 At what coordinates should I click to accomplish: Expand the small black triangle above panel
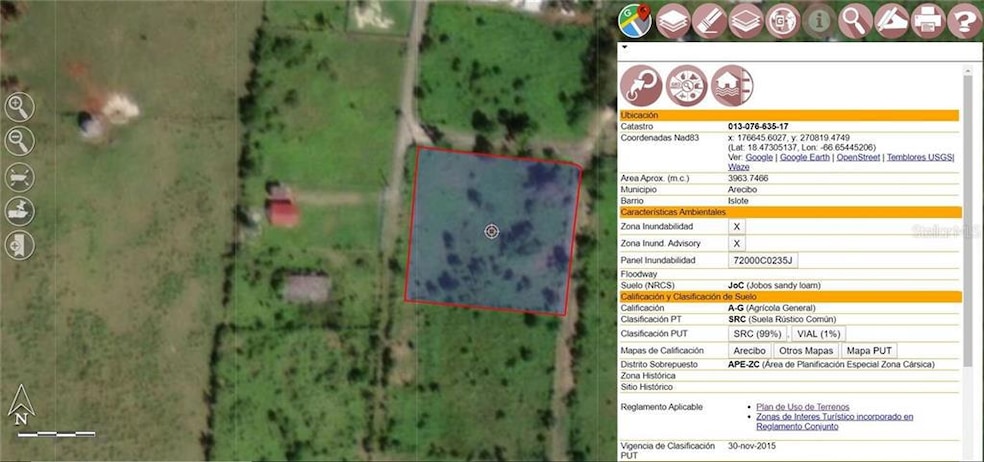pyautogui.click(x=625, y=47)
